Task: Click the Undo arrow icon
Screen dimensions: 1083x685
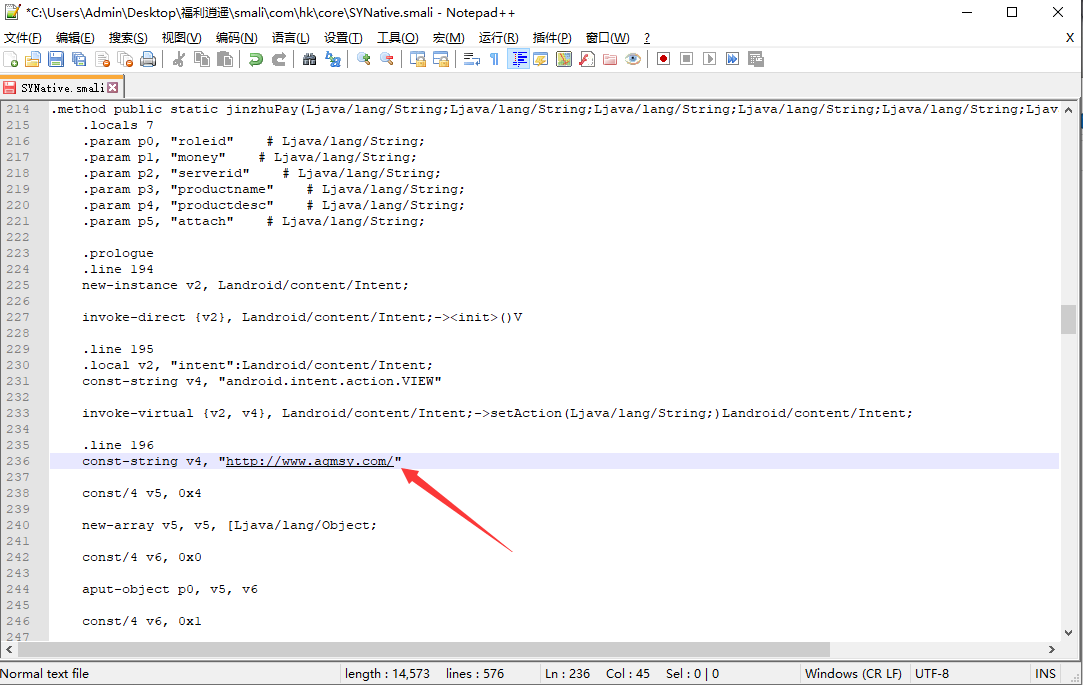Action: [x=256, y=60]
